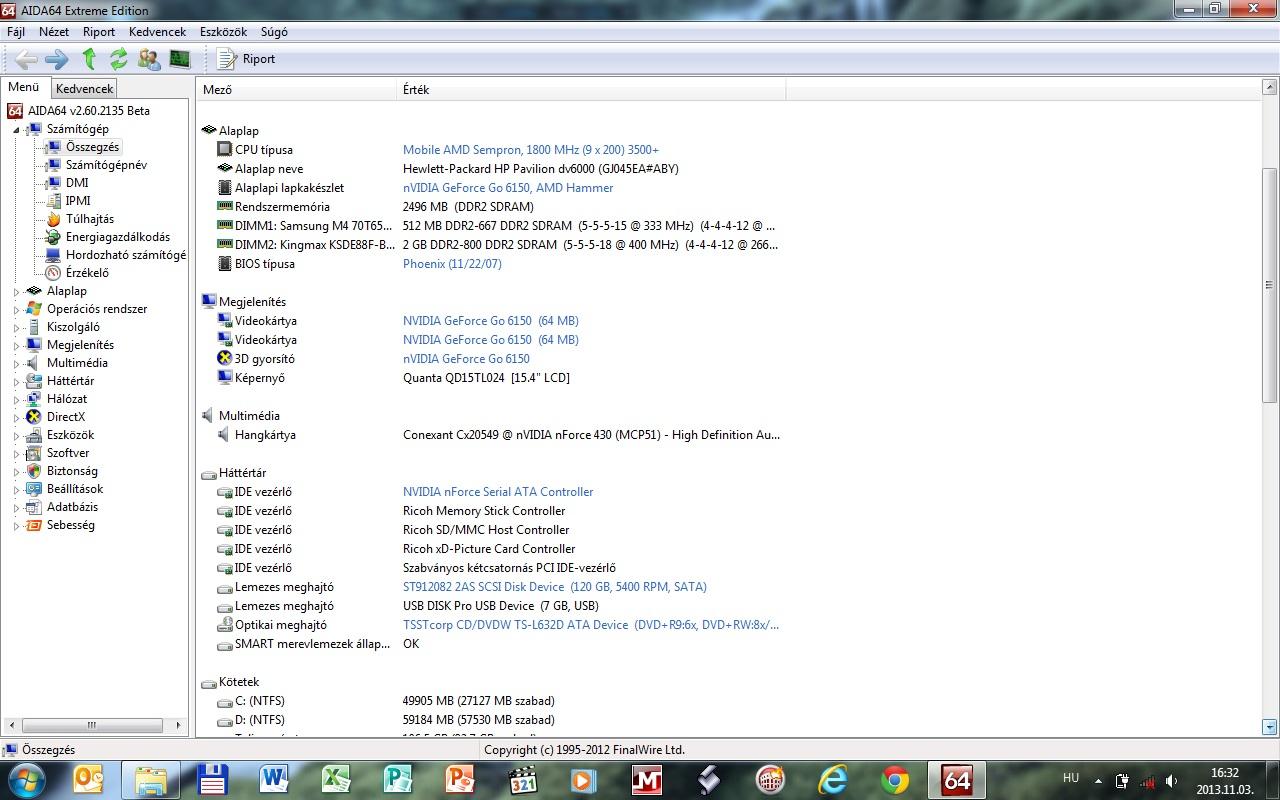Select the Érzékelő sensor icon
Image resolution: width=1280 pixels, height=800 pixels.
[53, 273]
